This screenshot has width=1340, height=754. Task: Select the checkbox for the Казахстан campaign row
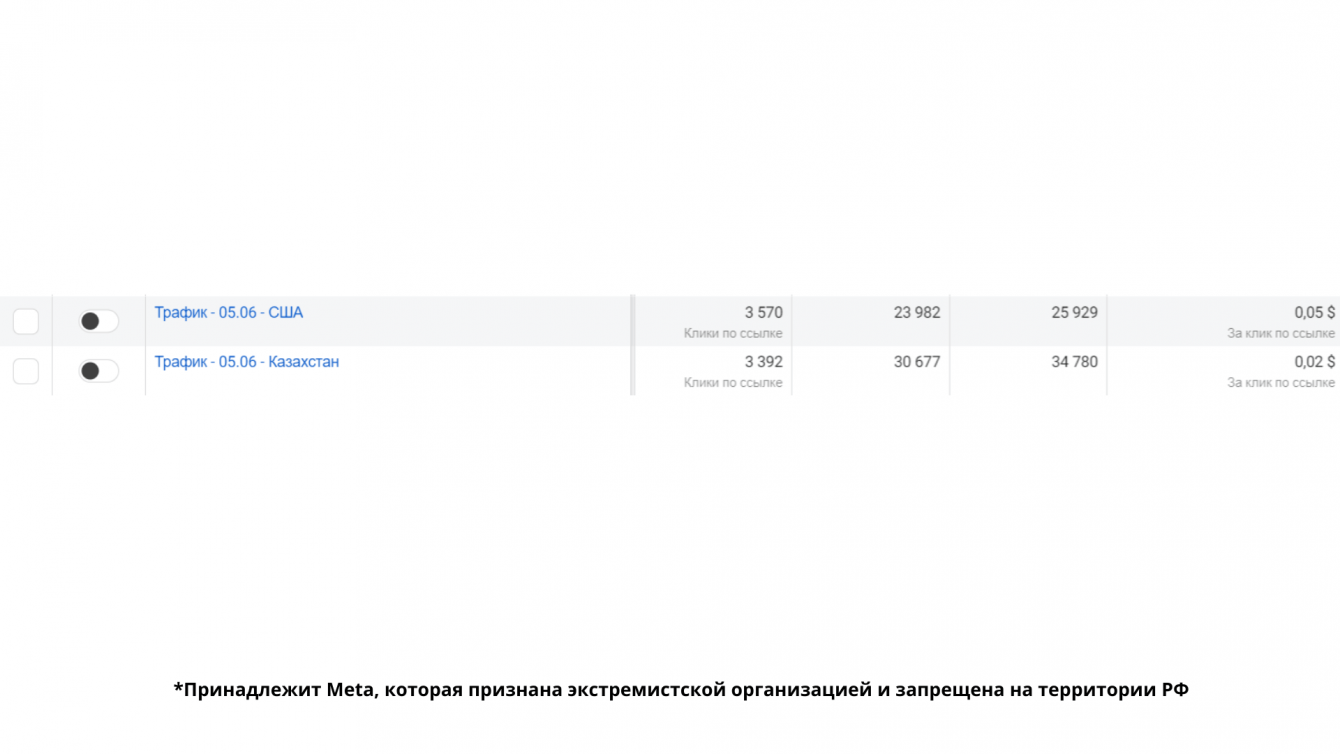pyautogui.click(x=26, y=371)
